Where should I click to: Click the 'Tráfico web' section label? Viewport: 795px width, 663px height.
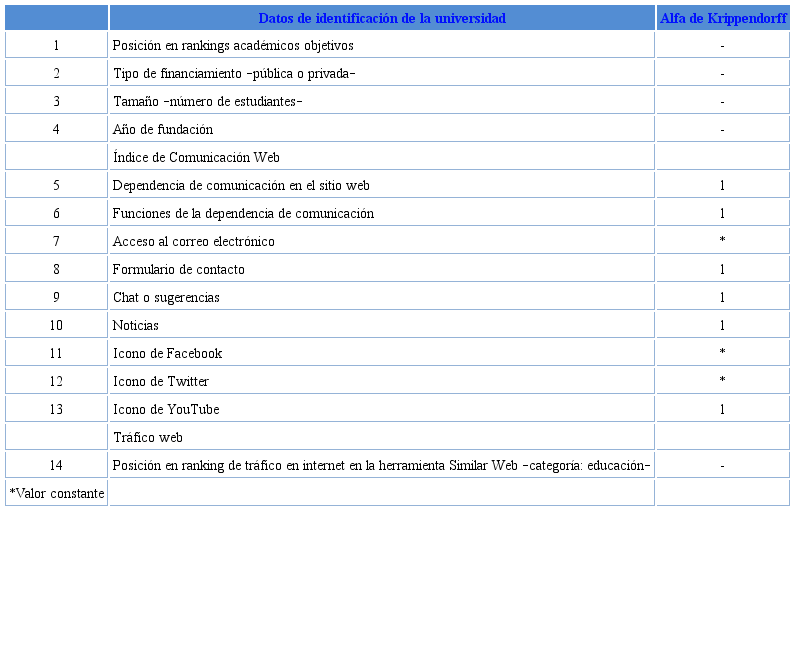point(148,438)
